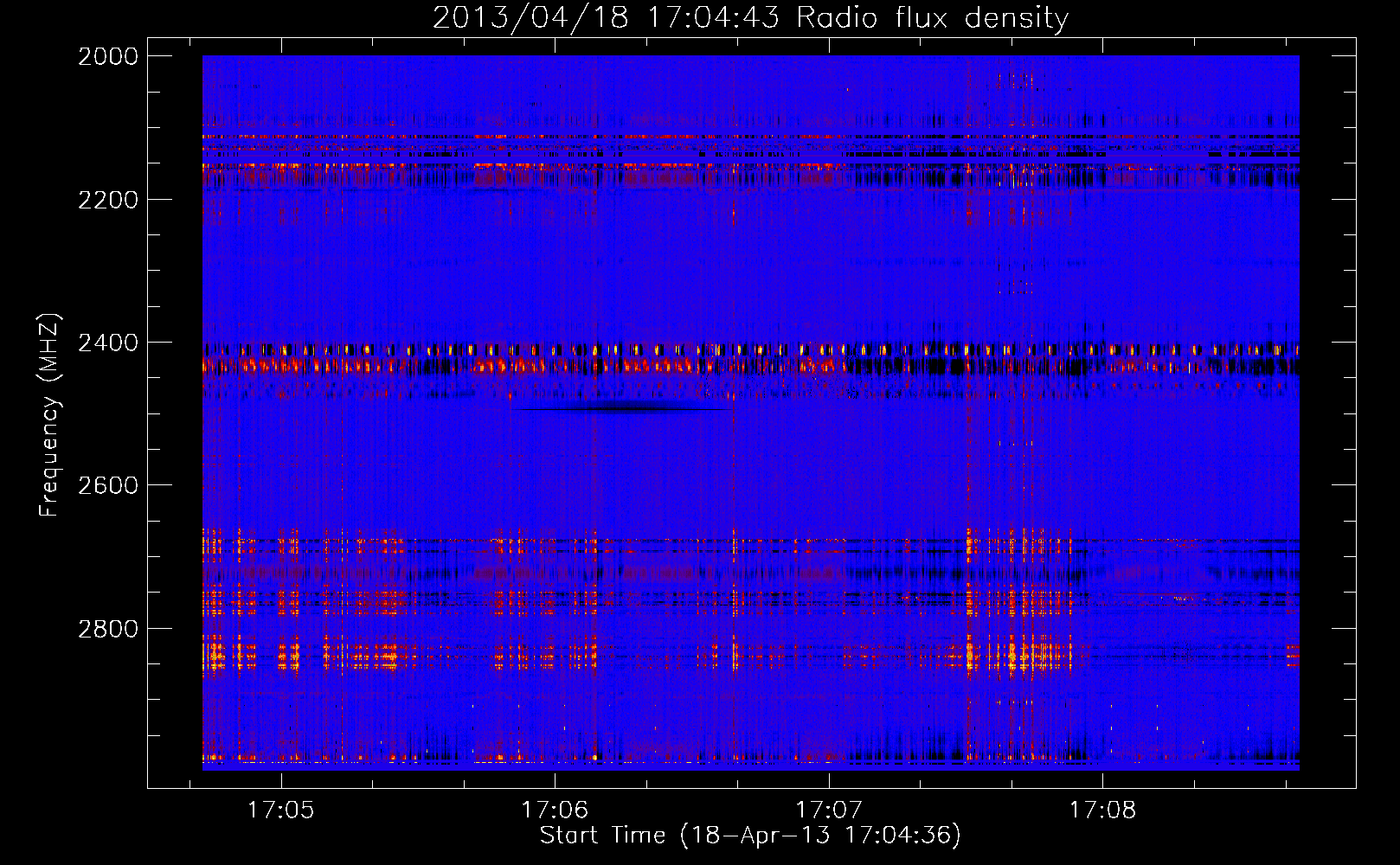Click the 2000 frequency tick label
The image size is (1400, 865).
108,56
